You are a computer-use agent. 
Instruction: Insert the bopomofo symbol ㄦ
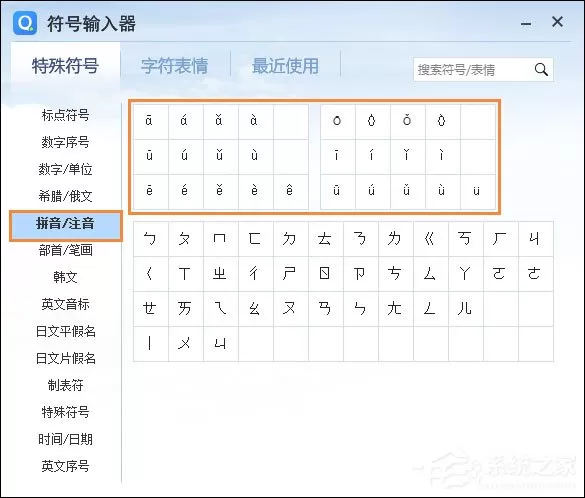coord(464,308)
